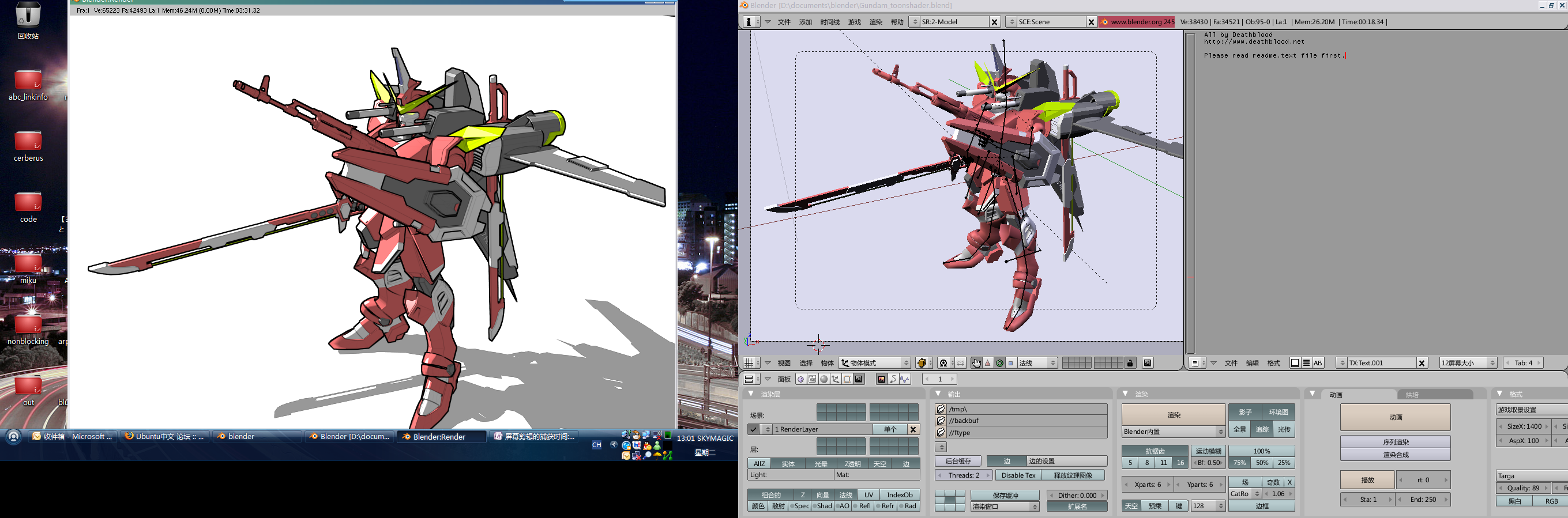Browse folder icon next to //ftype
Image resolution: width=1568 pixels, height=518 pixels.
(x=941, y=432)
